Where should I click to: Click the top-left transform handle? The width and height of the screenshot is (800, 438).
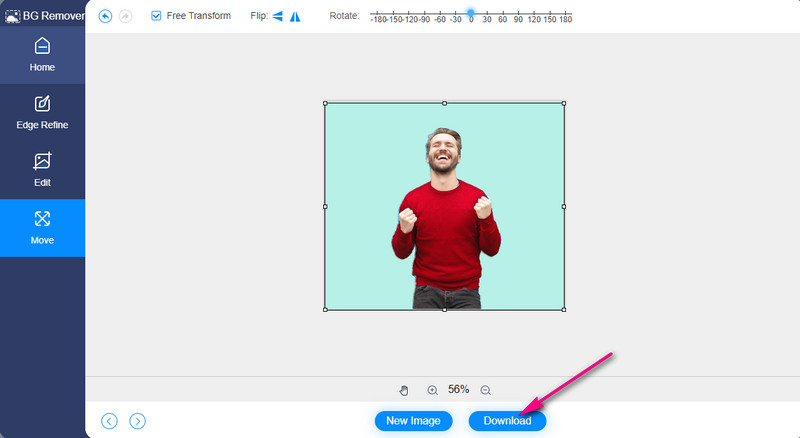coord(325,103)
